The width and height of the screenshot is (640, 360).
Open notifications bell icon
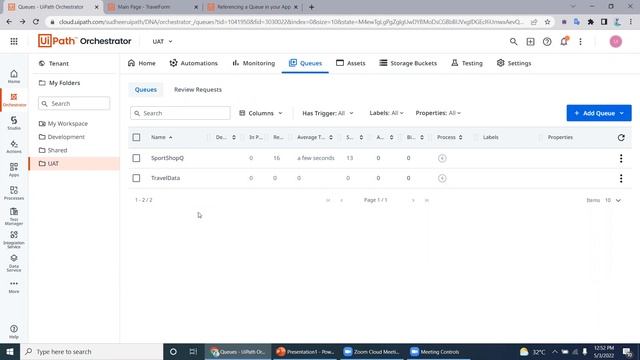[564, 42]
